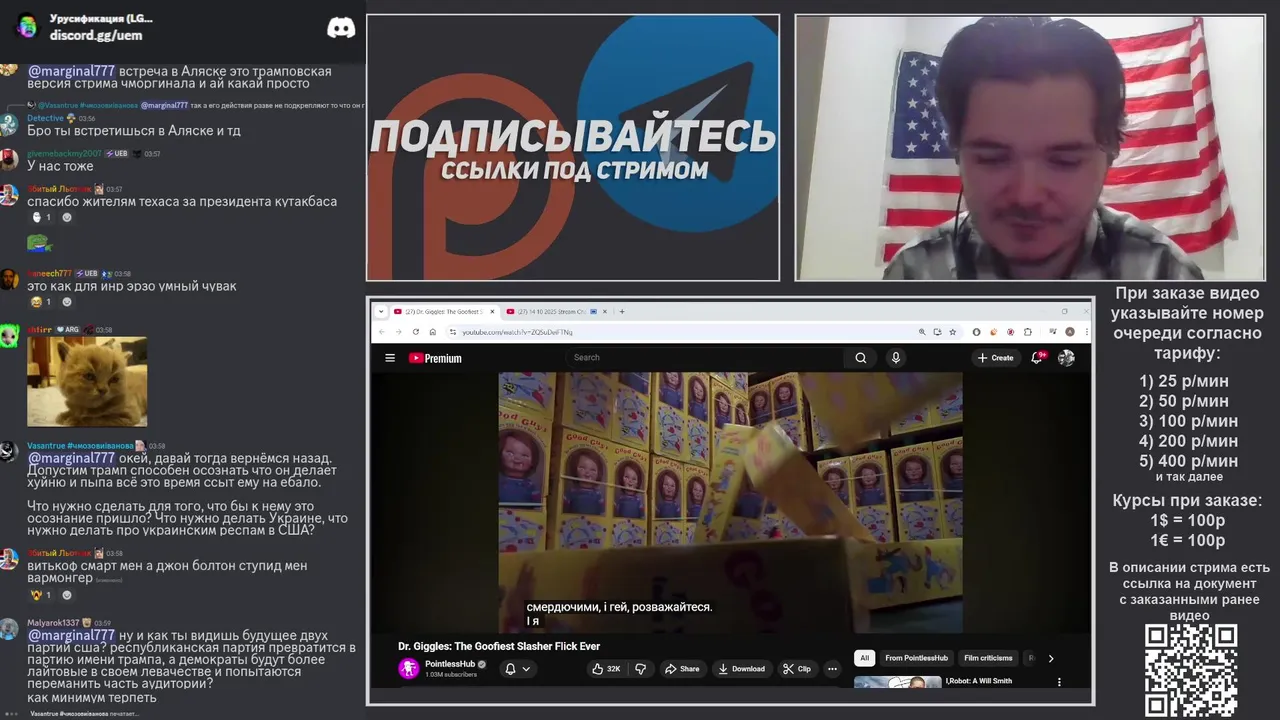The width and height of the screenshot is (1280, 720).
Task: Click the browser address bar URL
Action: point(517,332)
